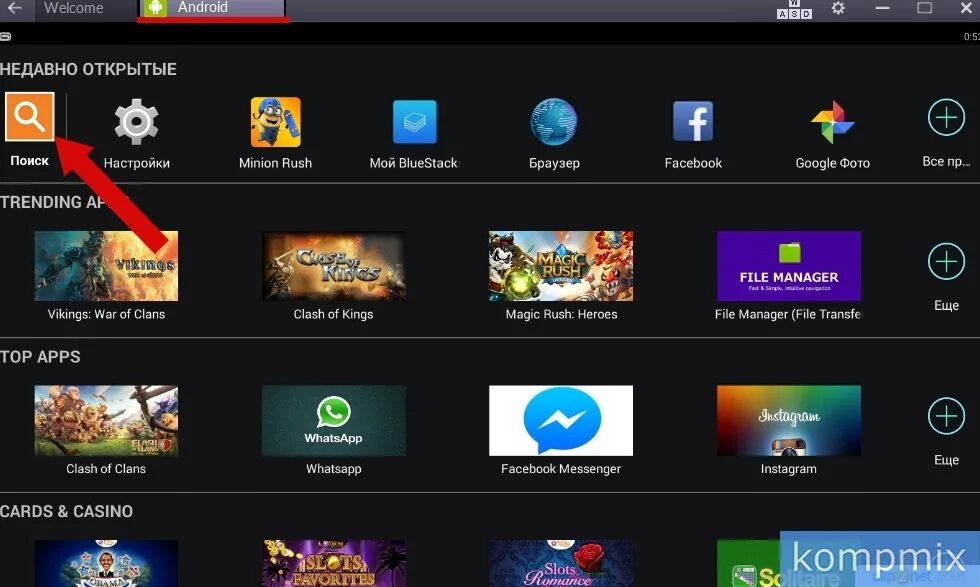Image resolution: width=980 pixels, height=587 pixels.
Task: Click Еще plus icon in Top Apps row
Action: (x=946, y=416)
